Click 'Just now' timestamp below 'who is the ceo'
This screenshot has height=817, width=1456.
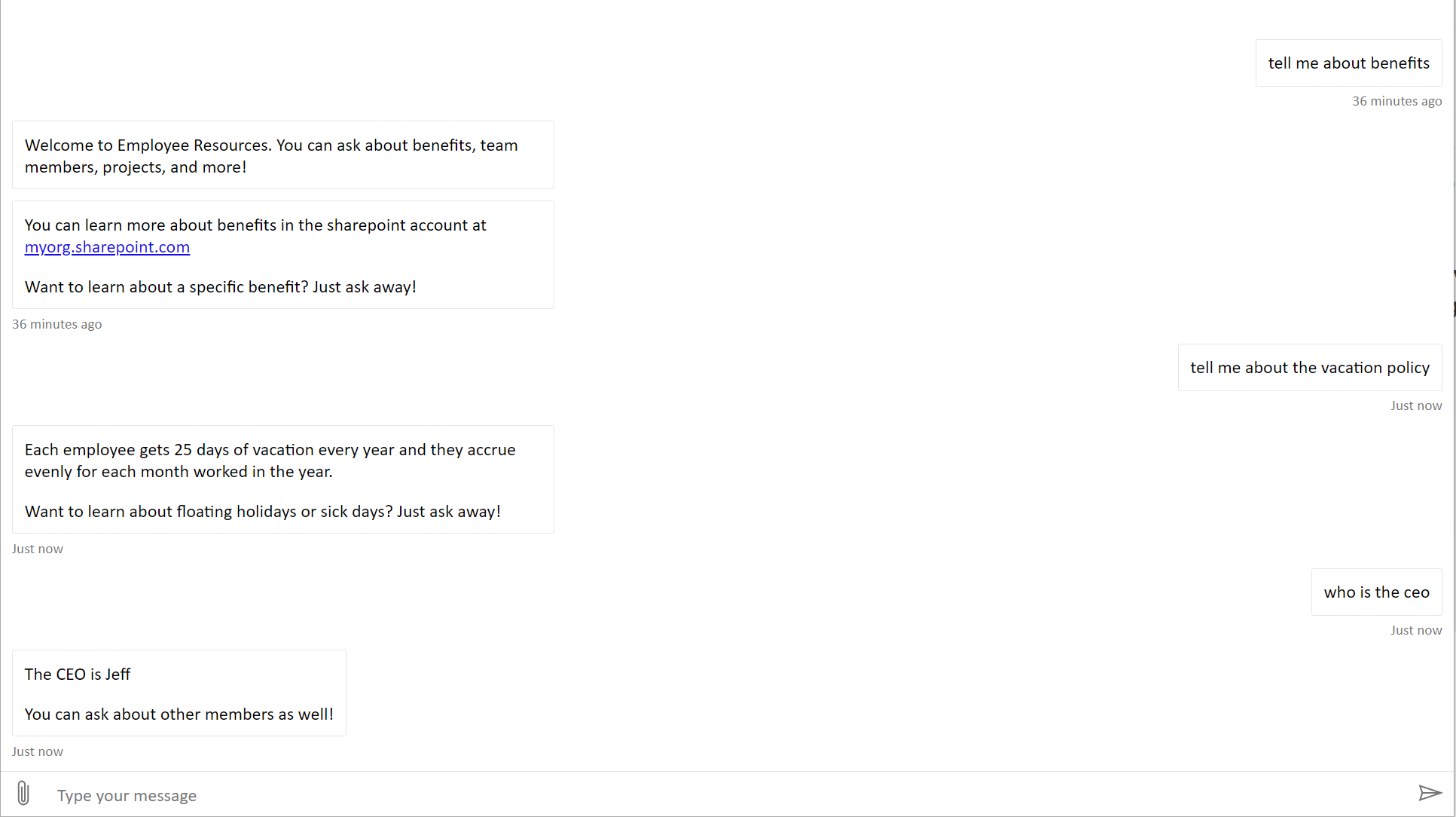(x=1416, y=630)
